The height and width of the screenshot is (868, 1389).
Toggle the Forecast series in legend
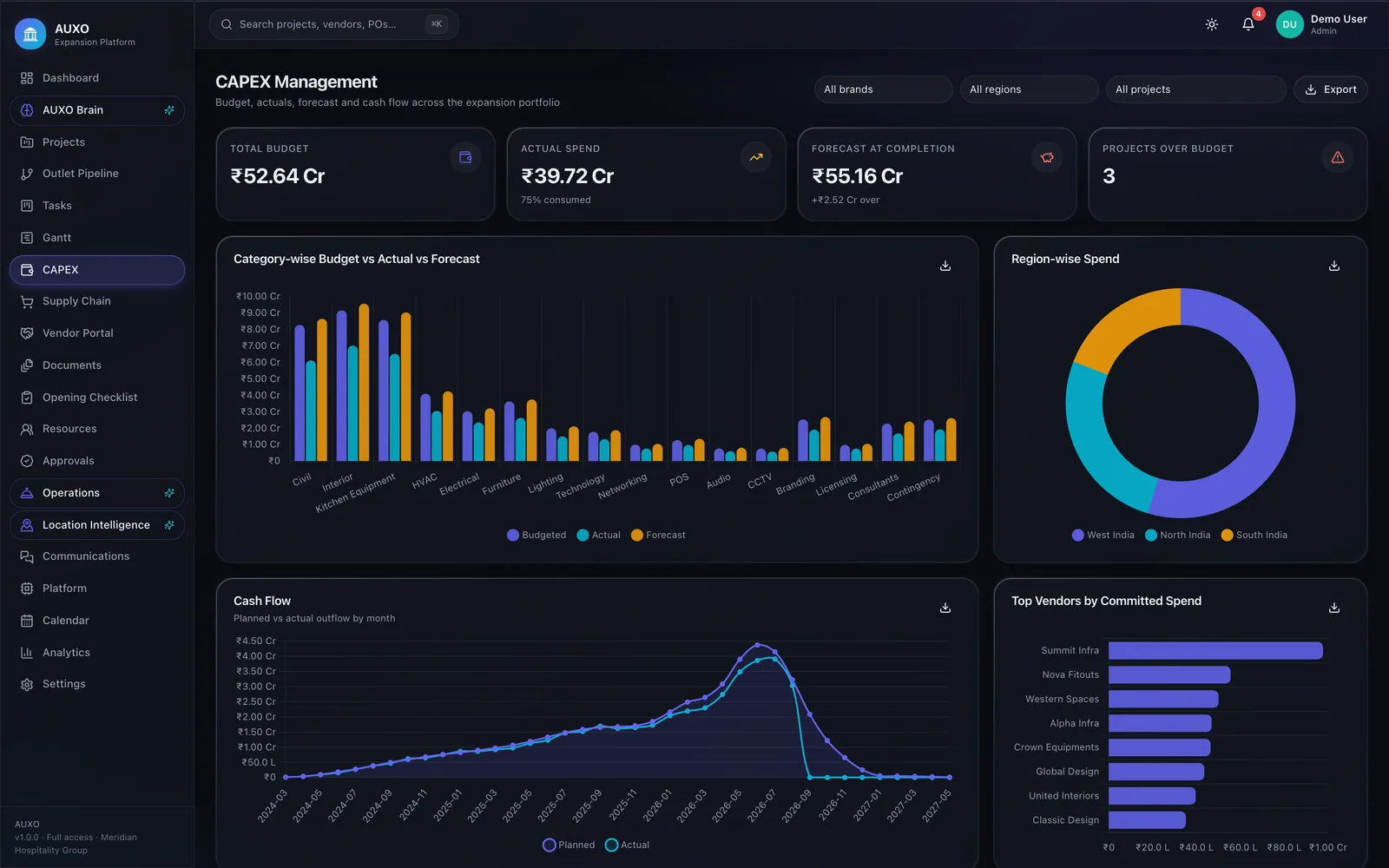pos(658,535)
